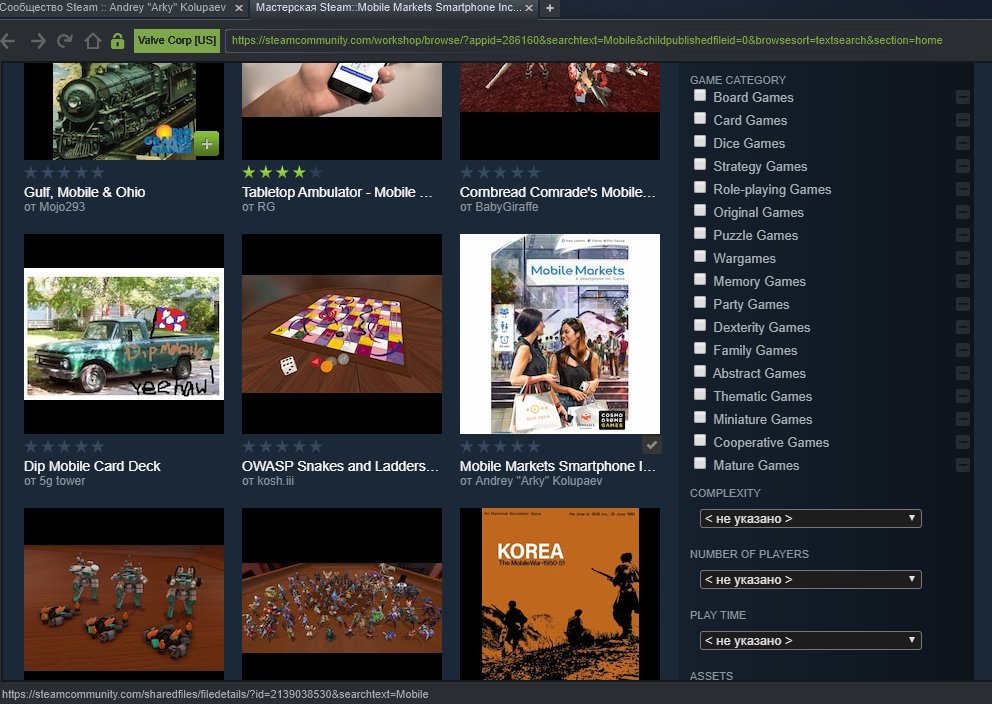The height and width of the screenshot is (704, 992).
Task: Exclude Family Games using its minus button
Action: coord(962,350)
